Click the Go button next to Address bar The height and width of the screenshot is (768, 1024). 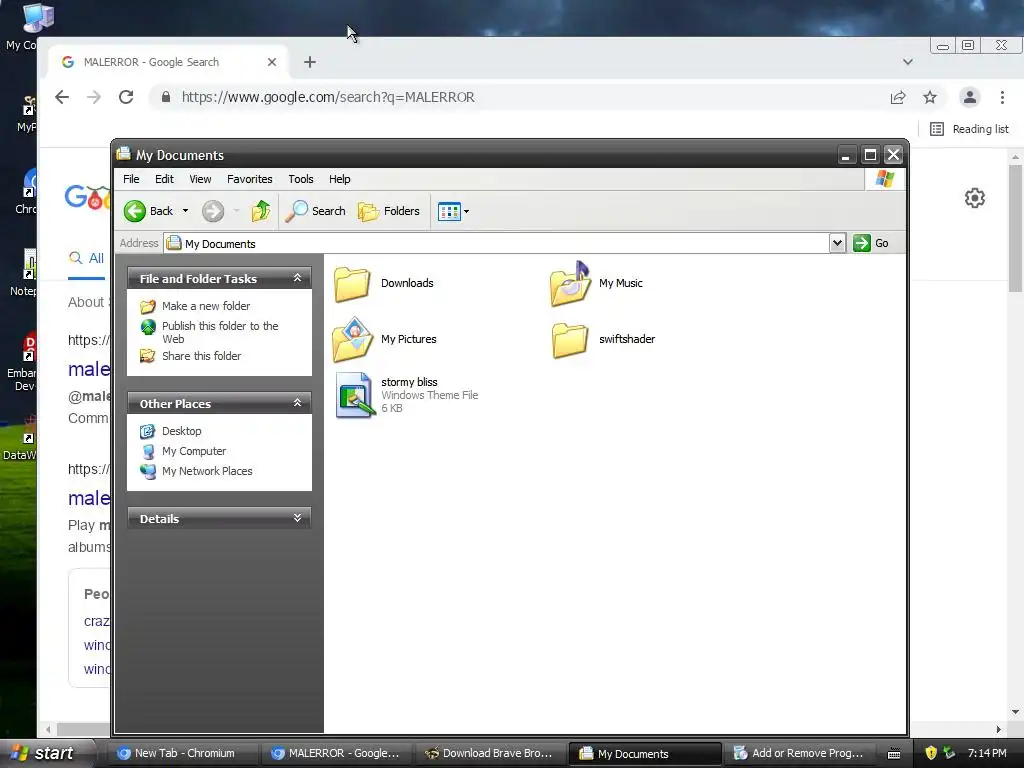871,243
